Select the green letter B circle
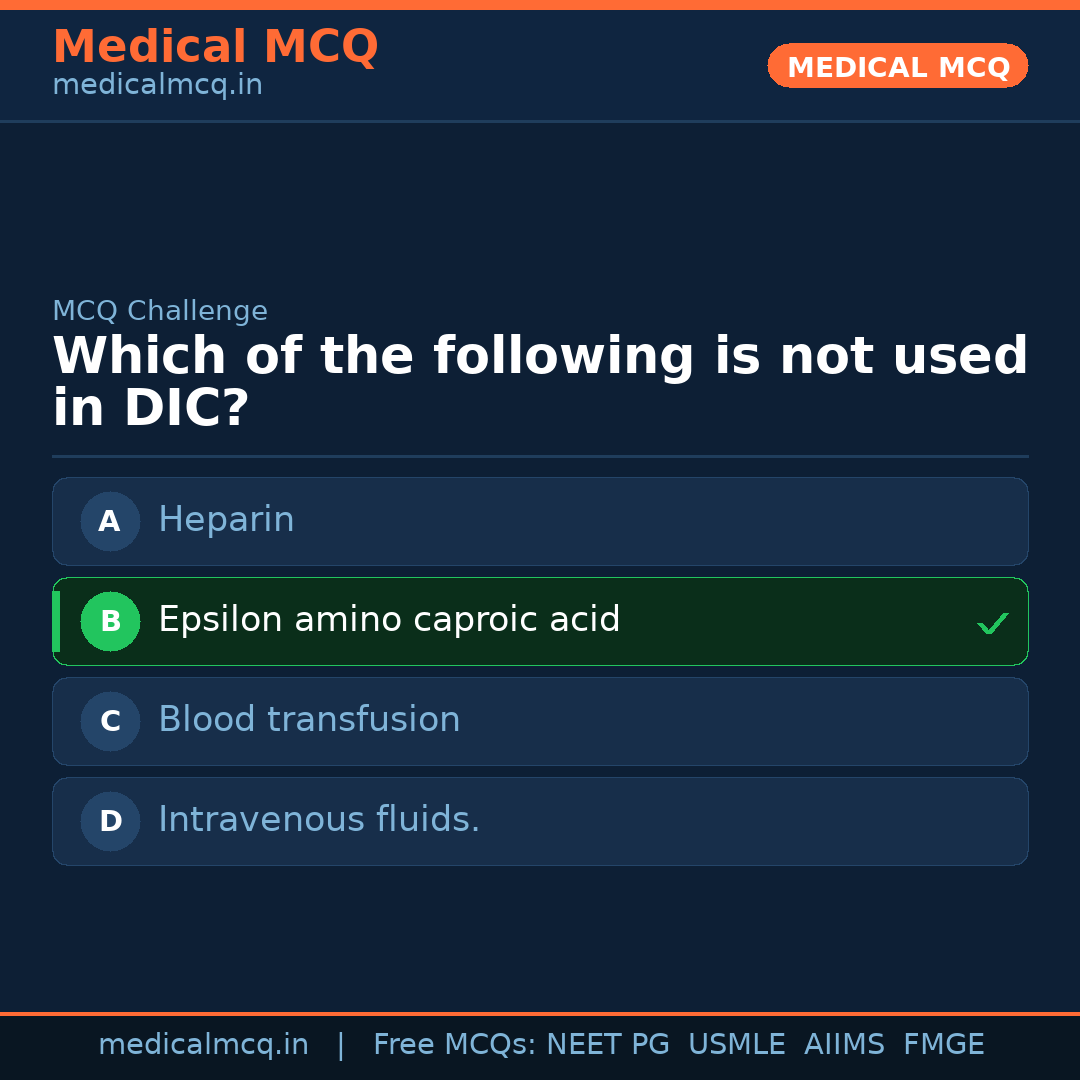 click(110, 621)
